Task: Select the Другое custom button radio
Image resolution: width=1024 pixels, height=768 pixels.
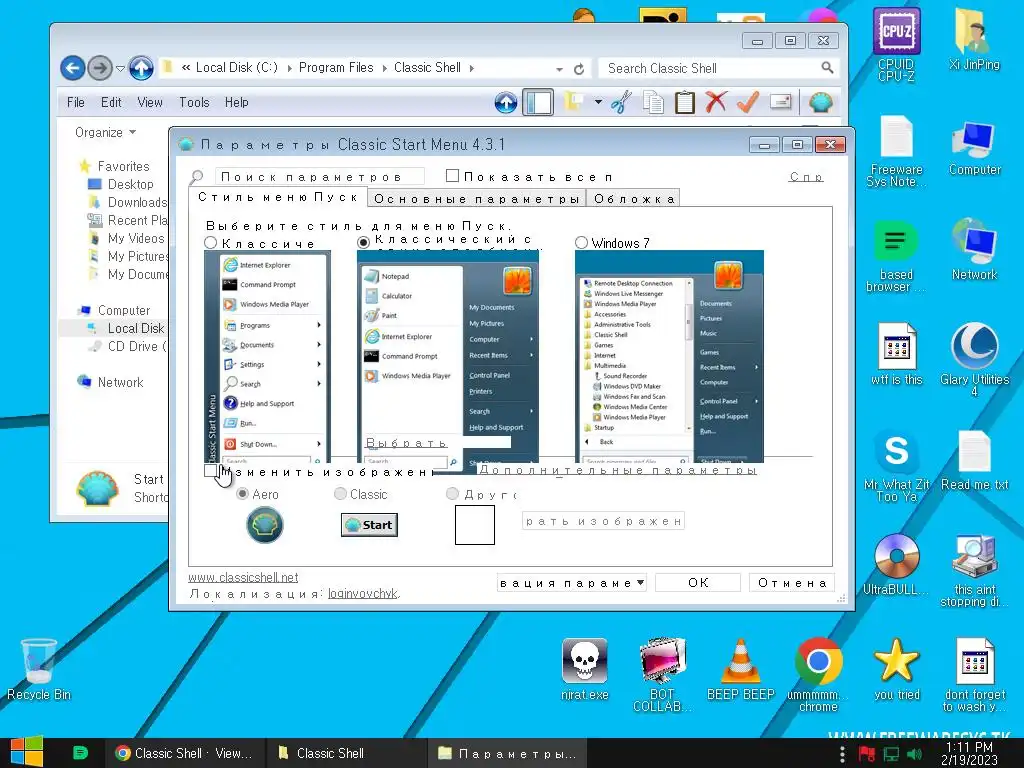Action: click(x=452, y=494)
